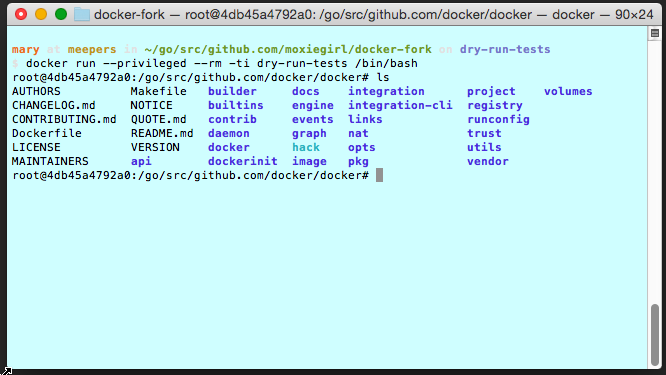Click the green zoom window button

(x=61, y=14)
